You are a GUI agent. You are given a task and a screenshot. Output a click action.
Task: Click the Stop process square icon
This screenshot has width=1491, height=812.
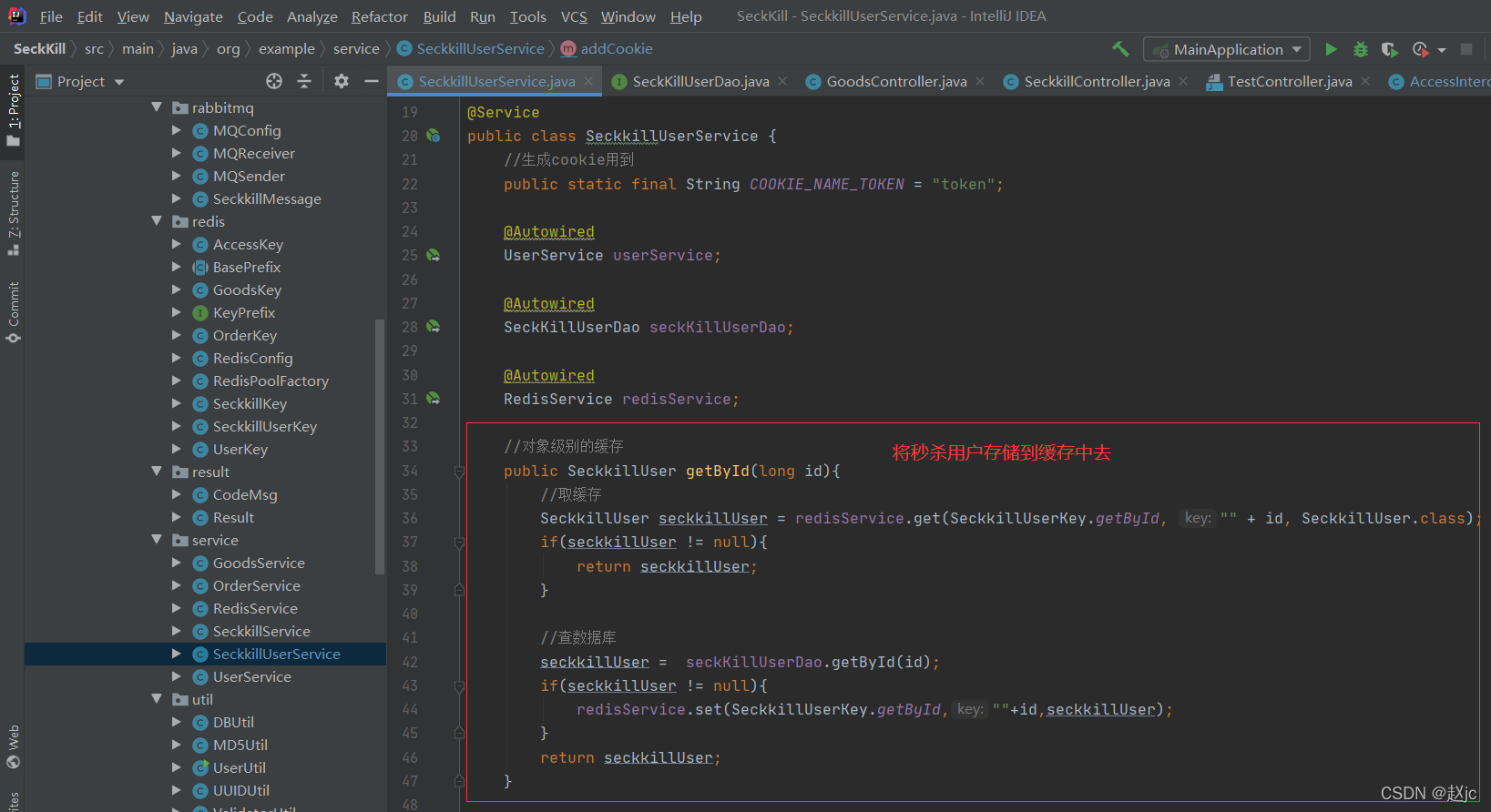click(x=1466, y=49)
